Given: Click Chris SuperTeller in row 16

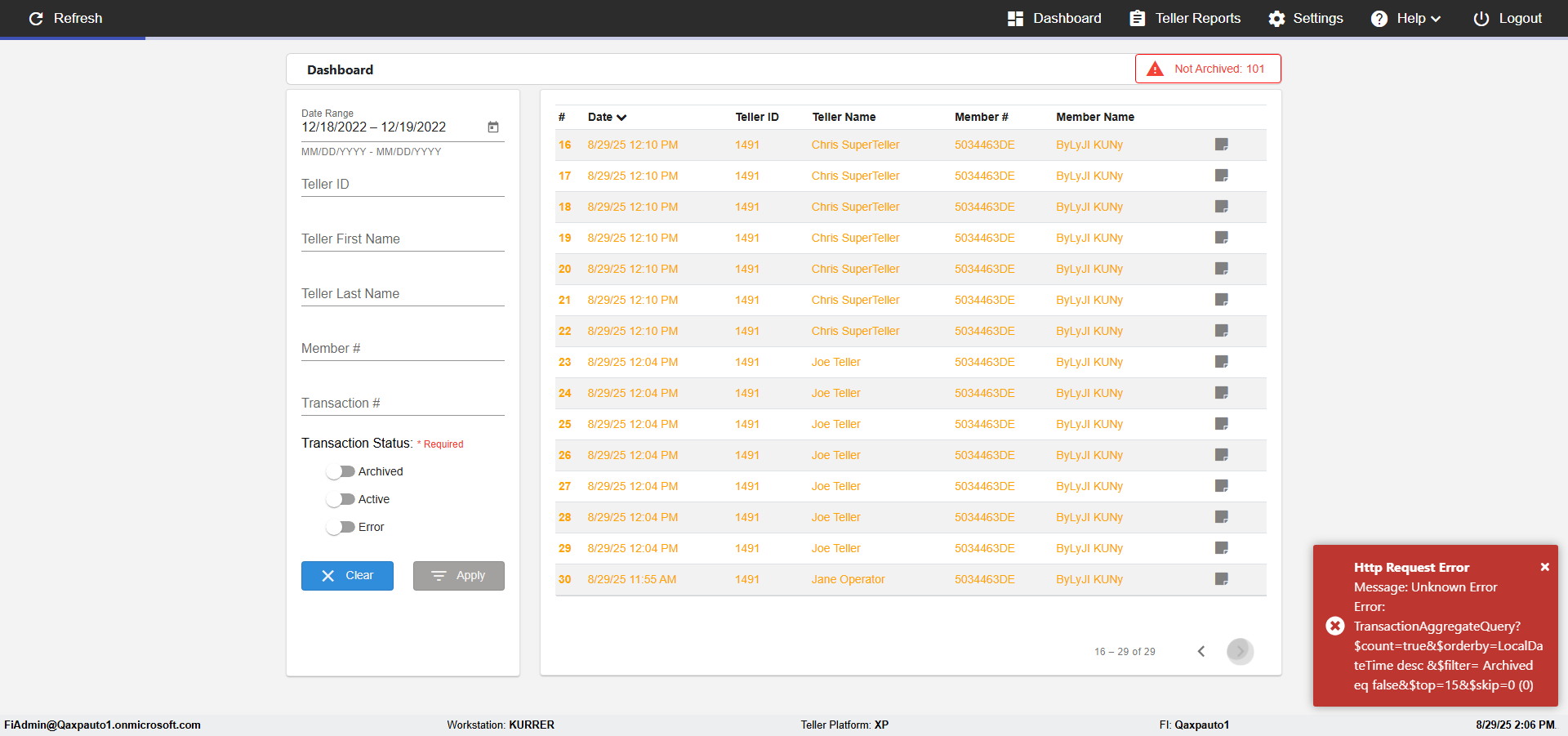Looking at the screenshot, I should point(855,145).
